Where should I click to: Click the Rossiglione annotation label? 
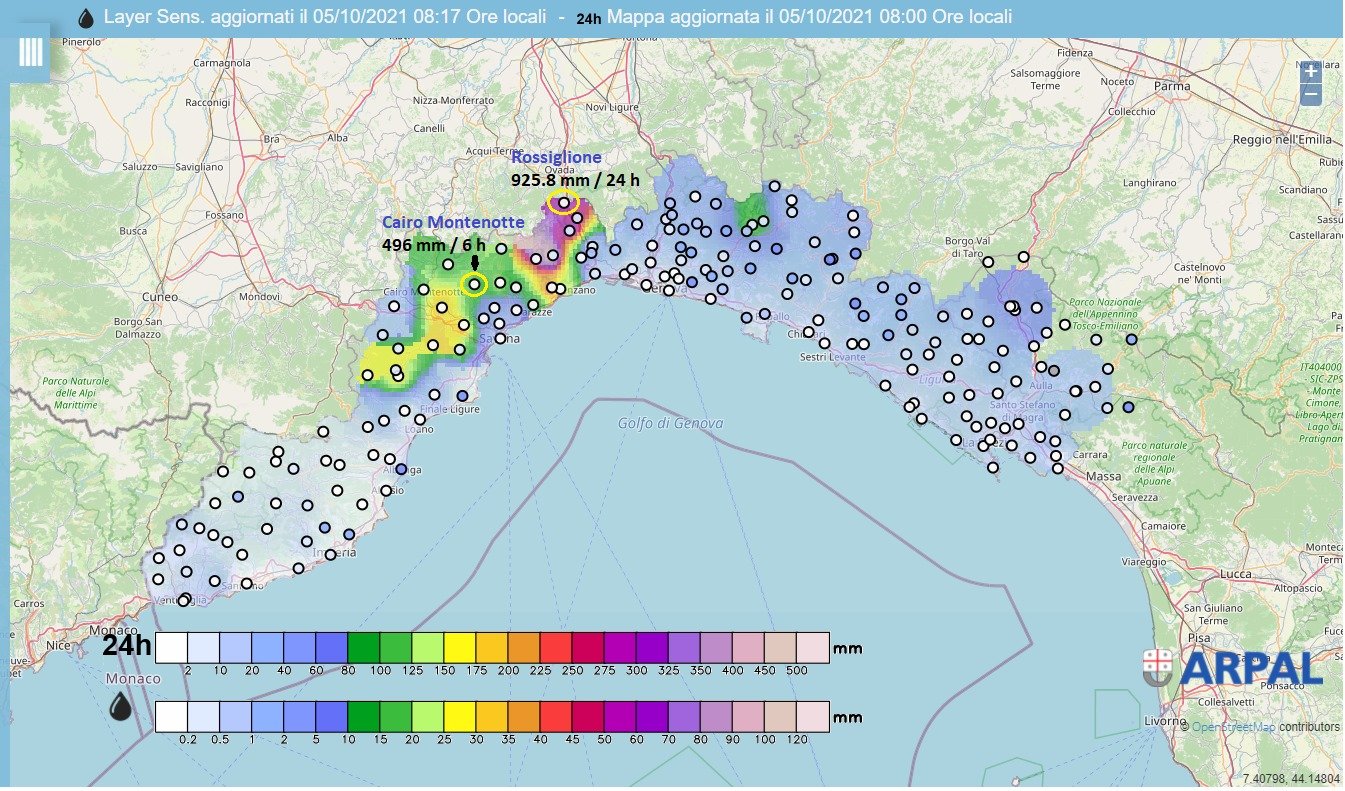pyautogui.click(x=556, y=157)
